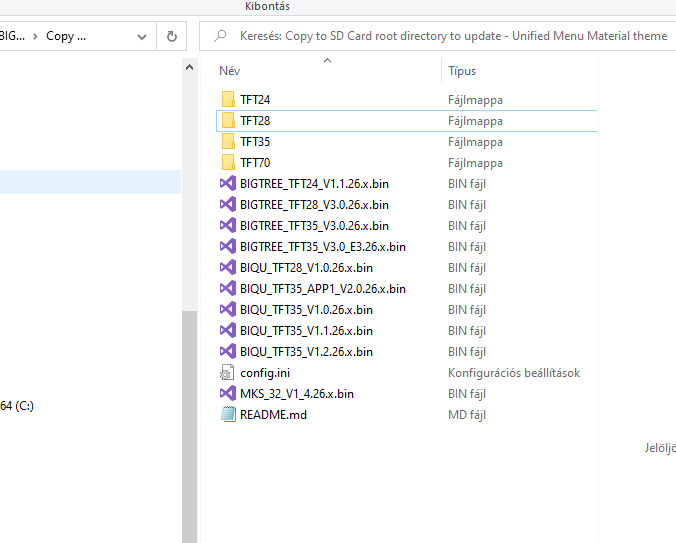
Task: Click the BIG... breadcrumb segment
Action: click(12, 36)
